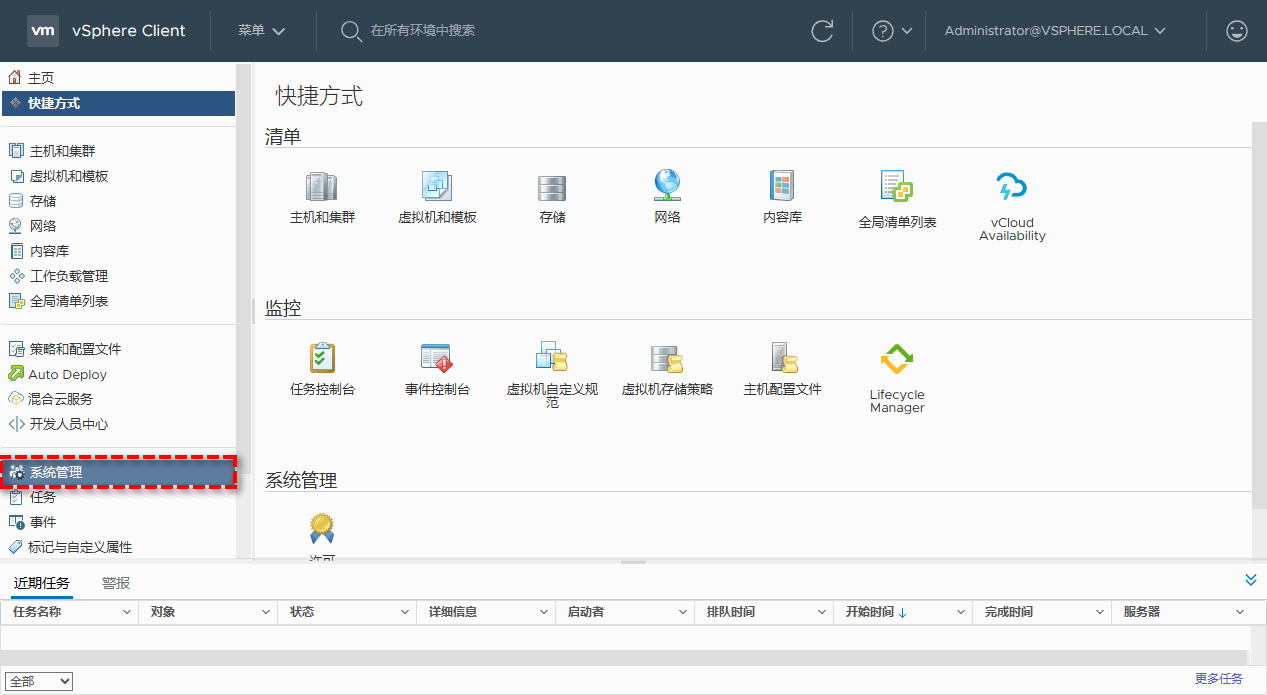Image resolution: width=1267 pixels, height=695 pixels.
Task: Select the 近期任务 tab
Action: pyautogui.click(x=42, y=583)
